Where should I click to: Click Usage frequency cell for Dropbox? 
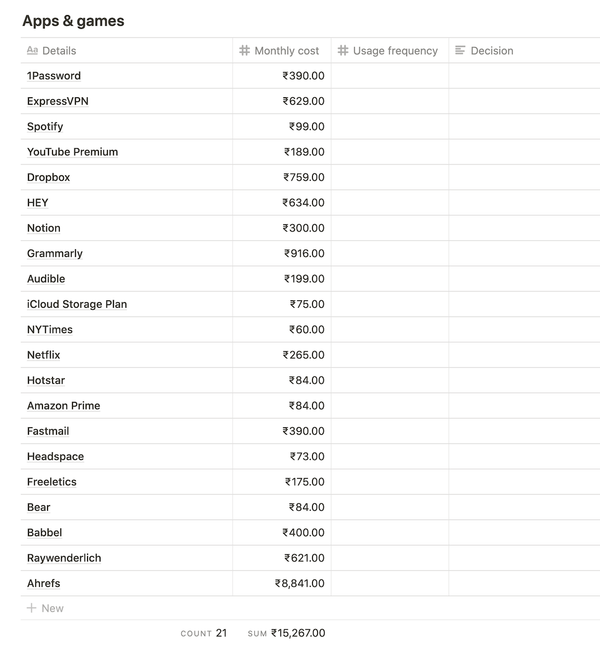pyautogui.click(x=390, y=177)
